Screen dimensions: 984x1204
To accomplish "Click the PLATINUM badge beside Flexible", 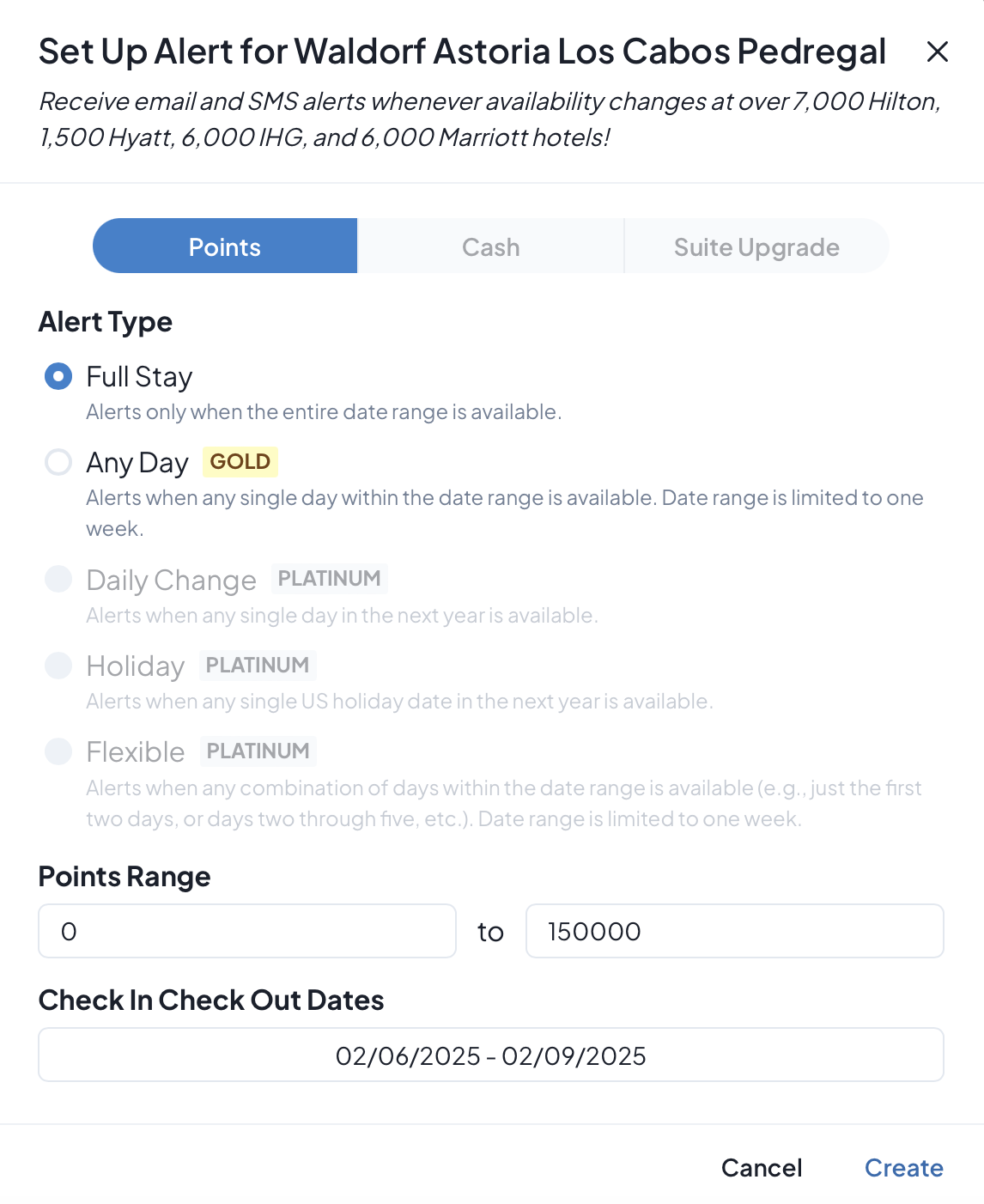I will (258, 751).
